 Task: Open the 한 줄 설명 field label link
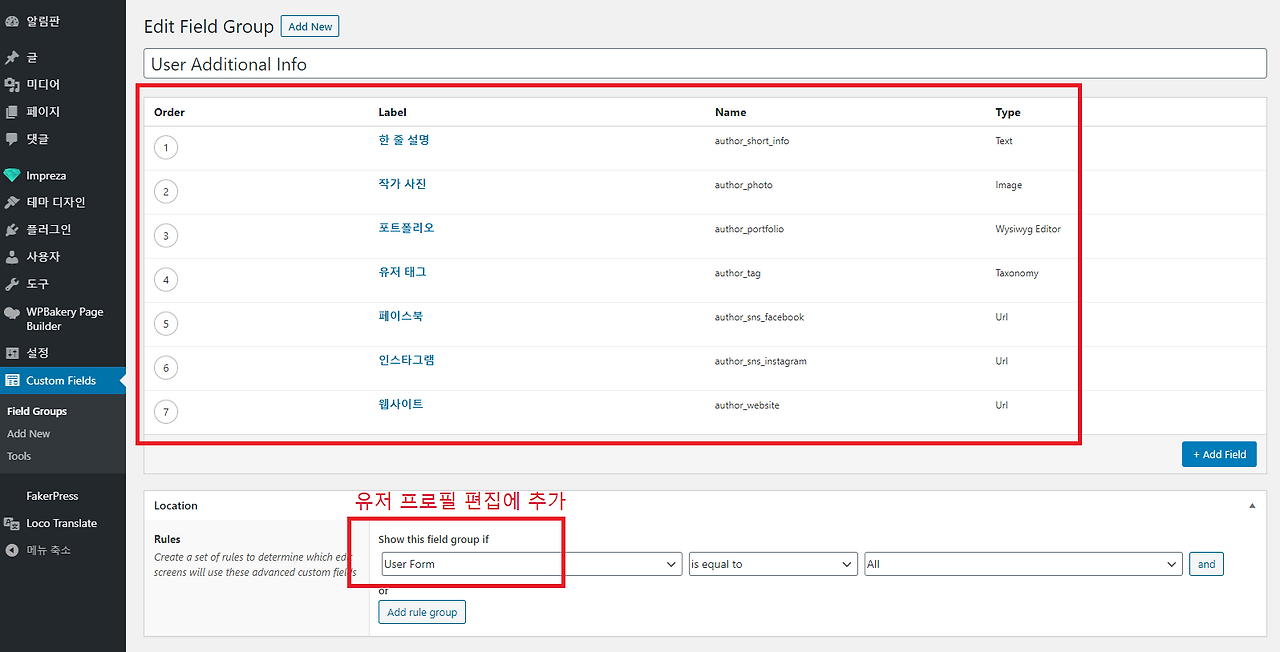tap(404, 140)
